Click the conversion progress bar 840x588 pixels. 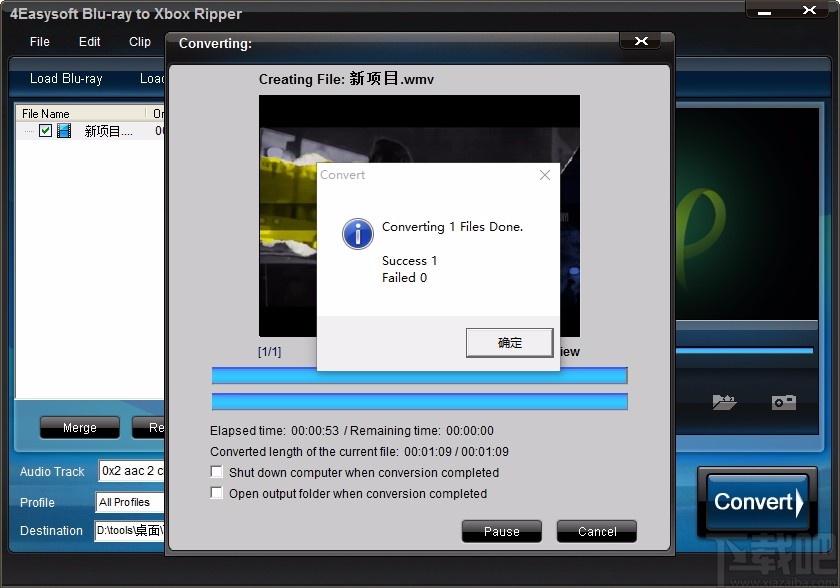tap(418, 375)
